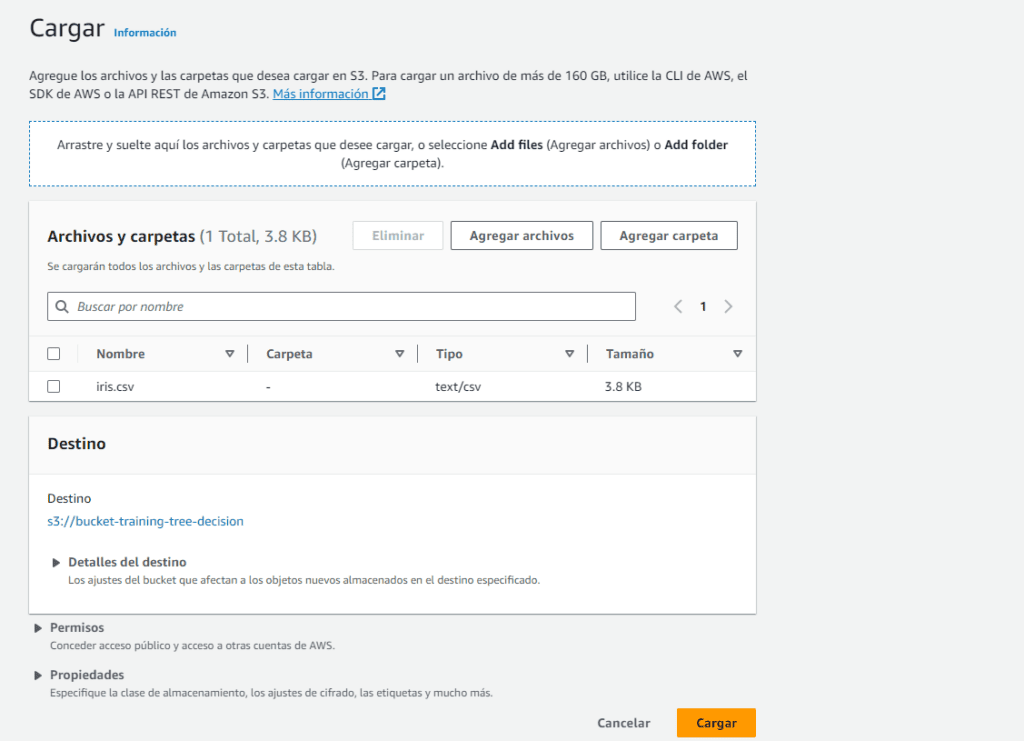Toggle the select-all checkbox in table header
The height and width of the screenshot is (741, 1024).
(54, 354)
